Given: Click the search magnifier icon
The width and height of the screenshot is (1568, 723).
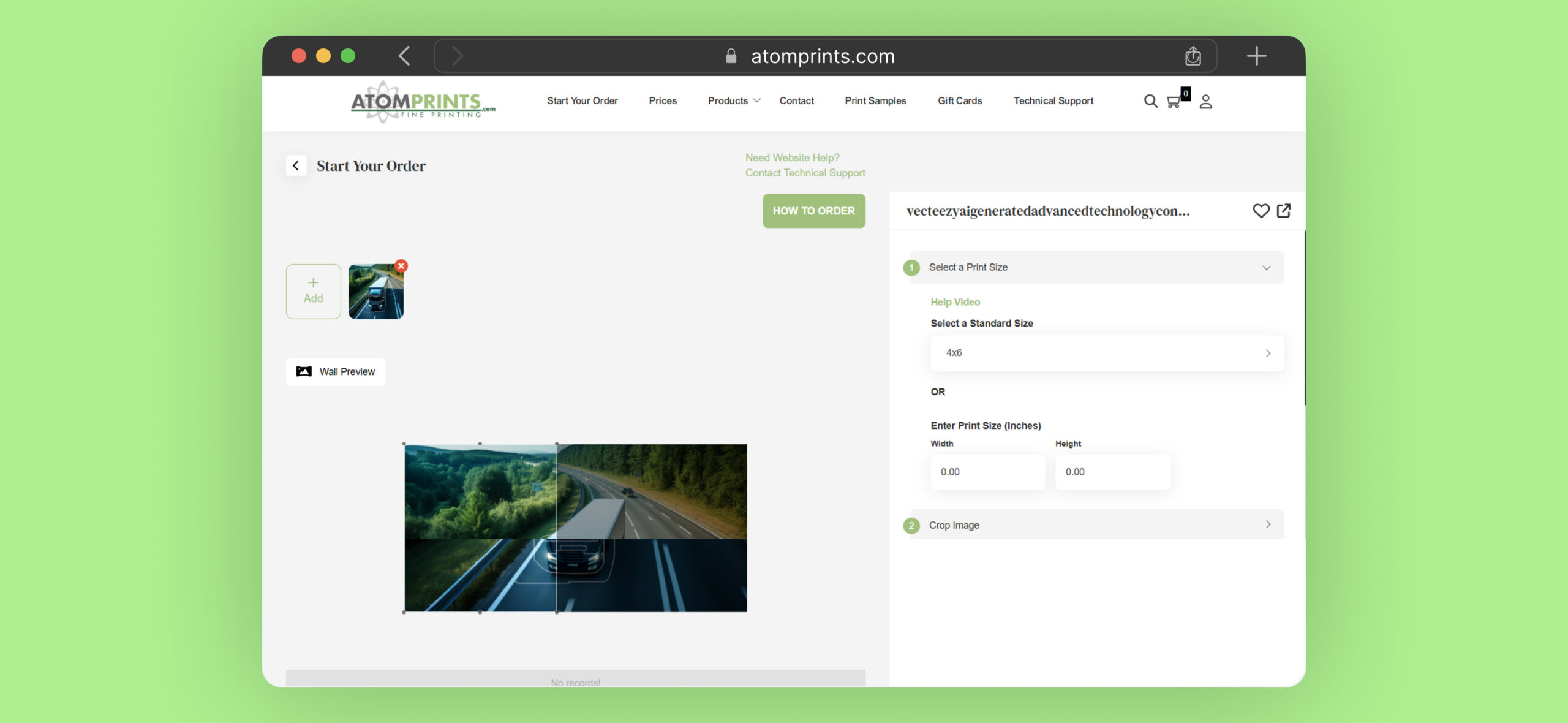Looking at the screenshot, I should coord(1150,101).
